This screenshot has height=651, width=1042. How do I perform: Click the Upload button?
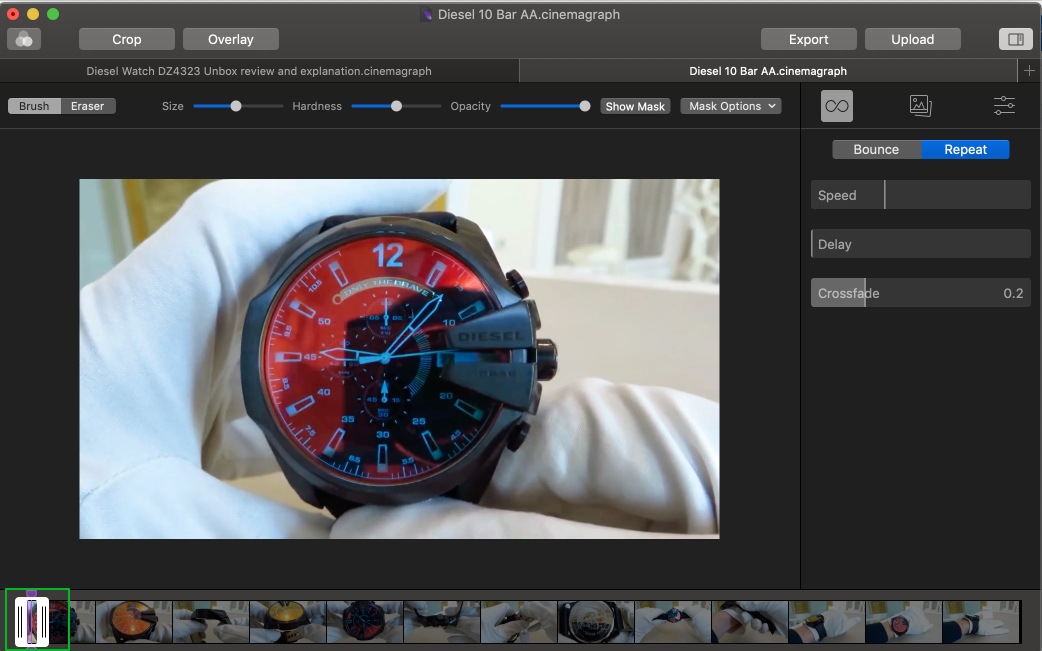point(912,39)
